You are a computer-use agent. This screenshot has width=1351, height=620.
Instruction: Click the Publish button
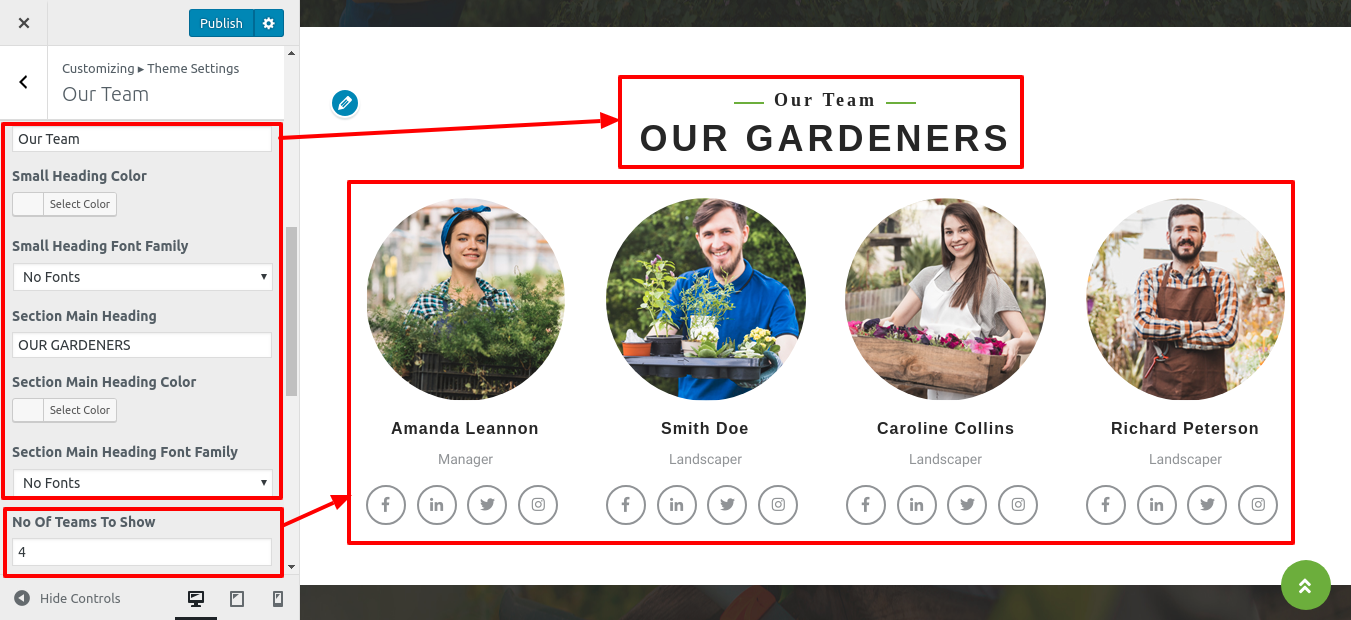(x=221, y=23)
